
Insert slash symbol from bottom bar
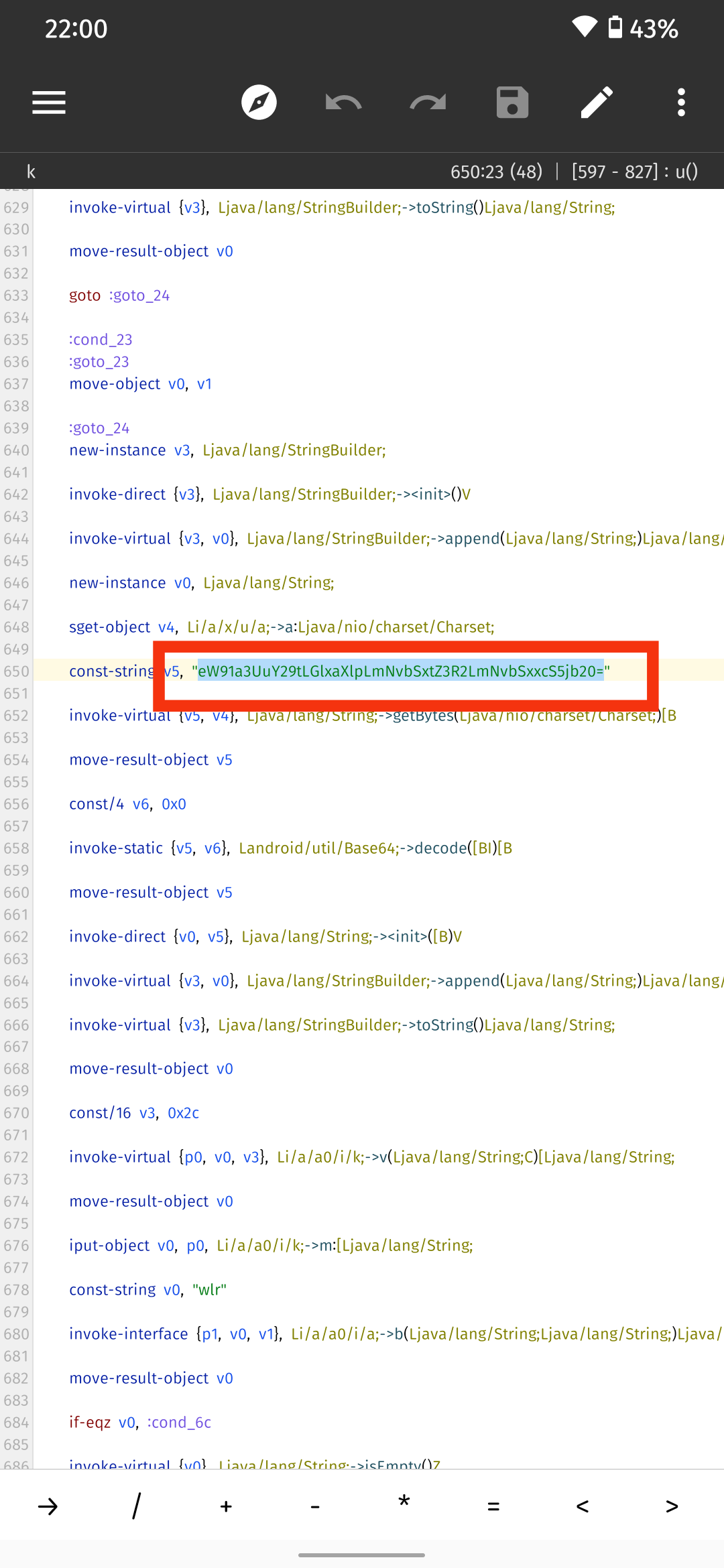pyautogui.click(x=137, y=1506)
